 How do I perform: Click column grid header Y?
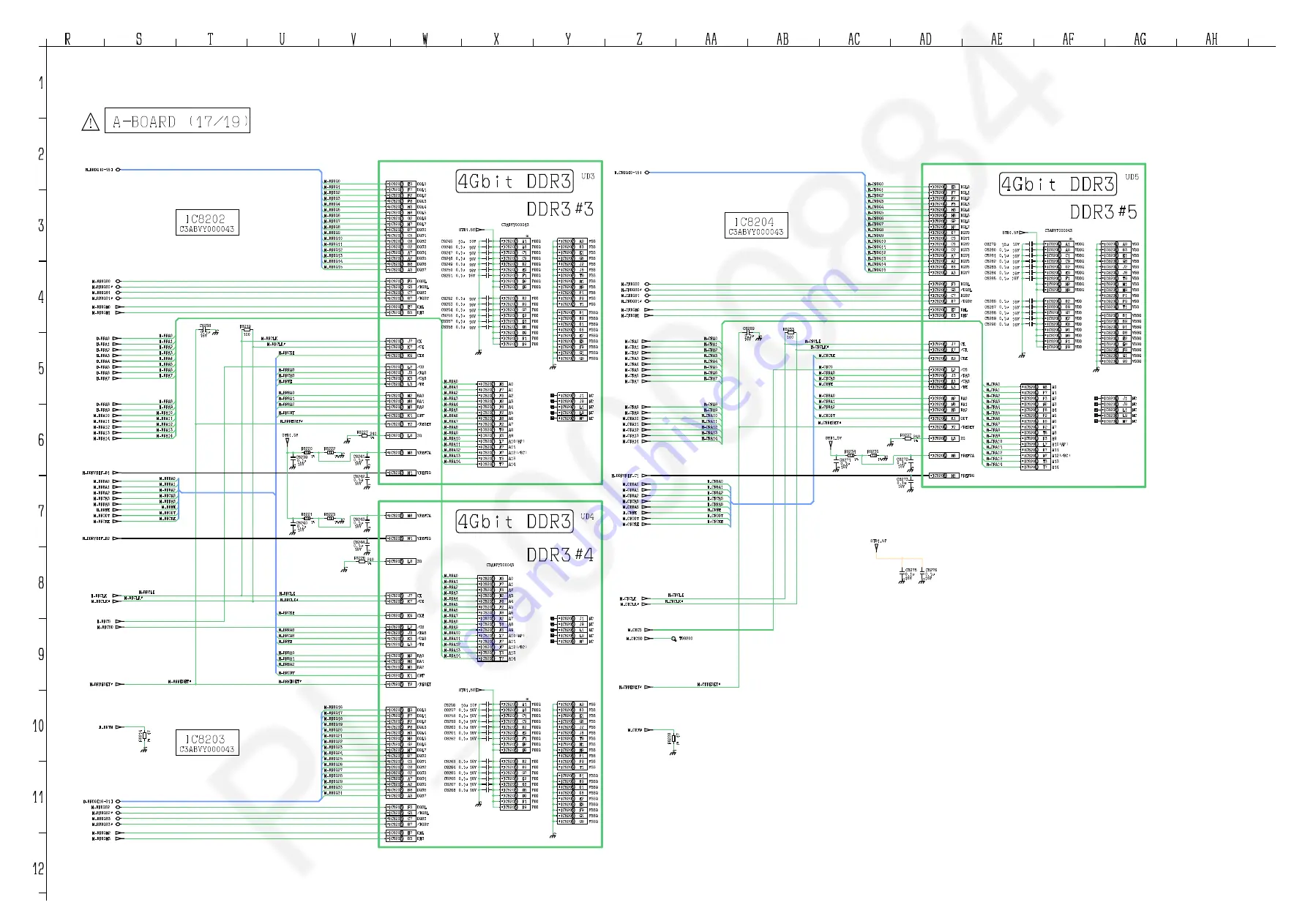[568, 40]
